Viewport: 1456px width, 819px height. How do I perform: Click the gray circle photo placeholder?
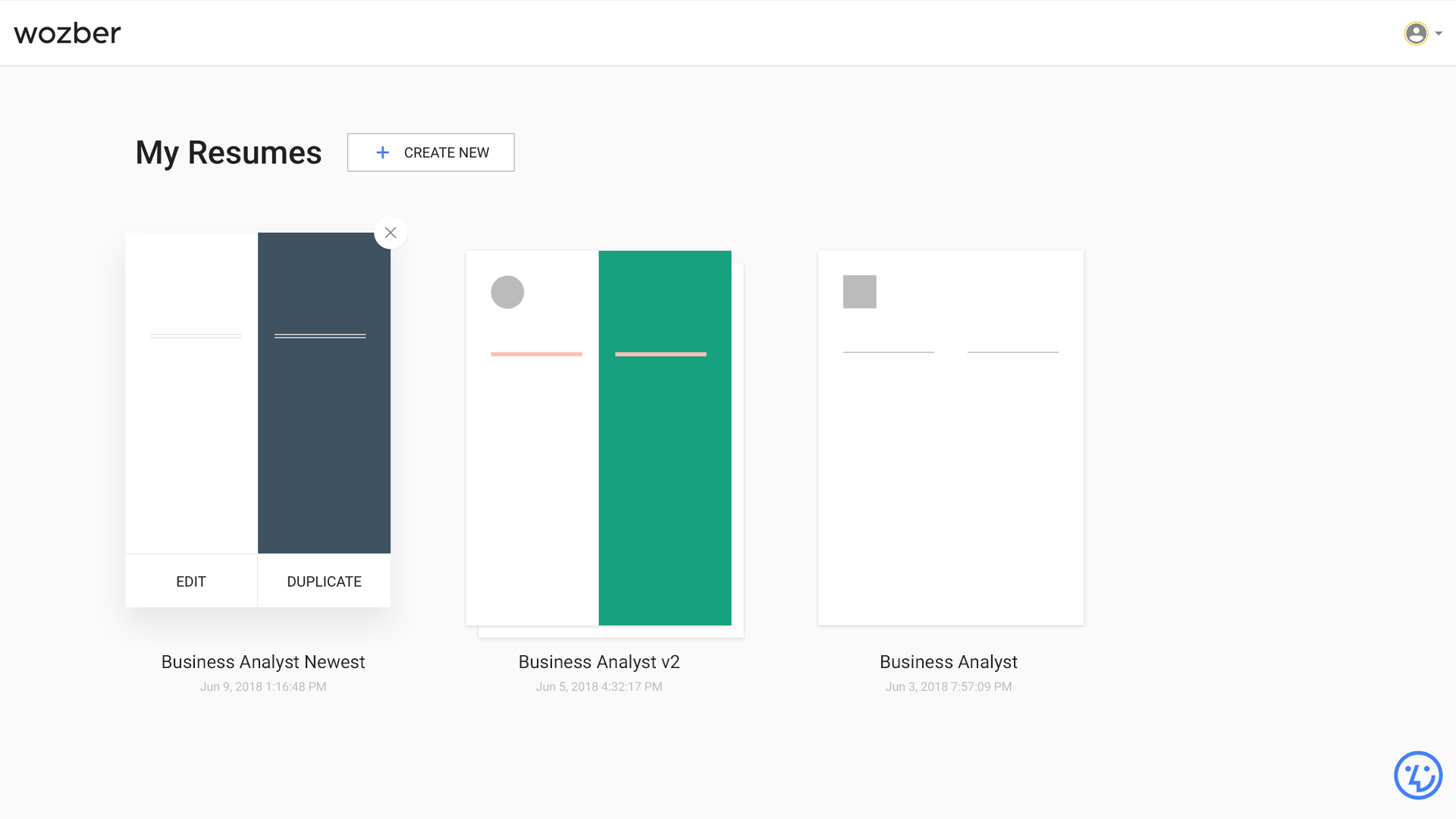[x=507, y=292]
